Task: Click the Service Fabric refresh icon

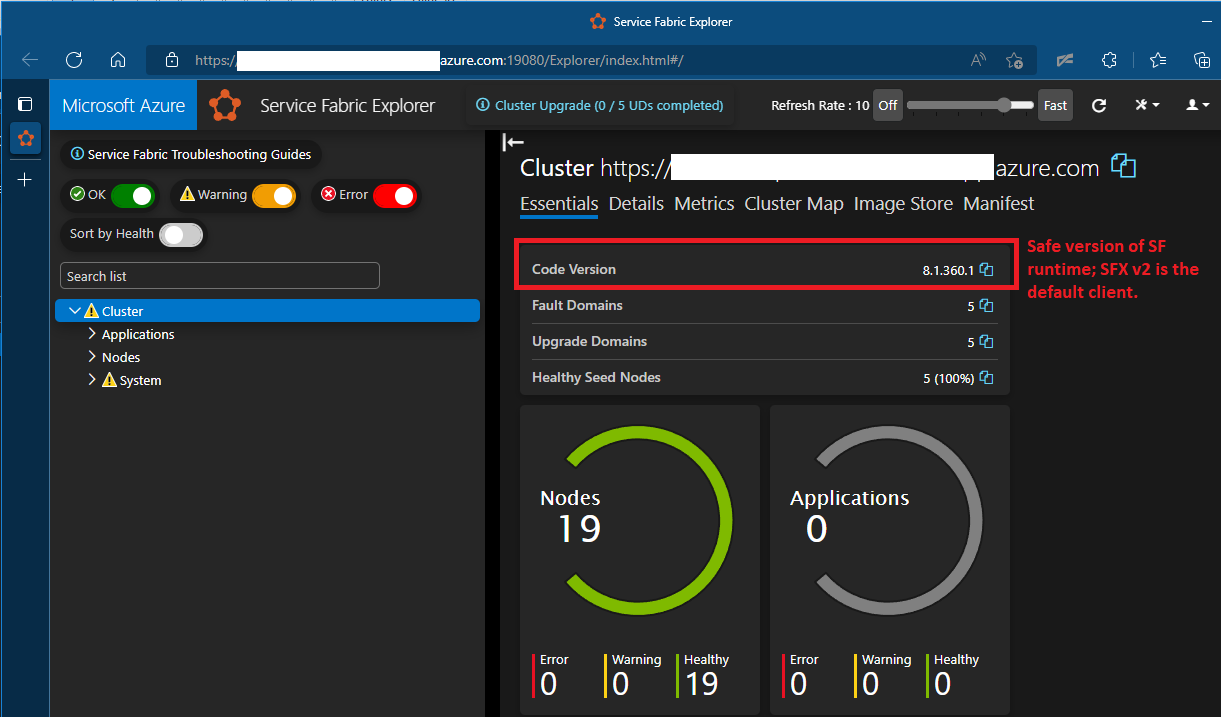Action: (1098, 105)
